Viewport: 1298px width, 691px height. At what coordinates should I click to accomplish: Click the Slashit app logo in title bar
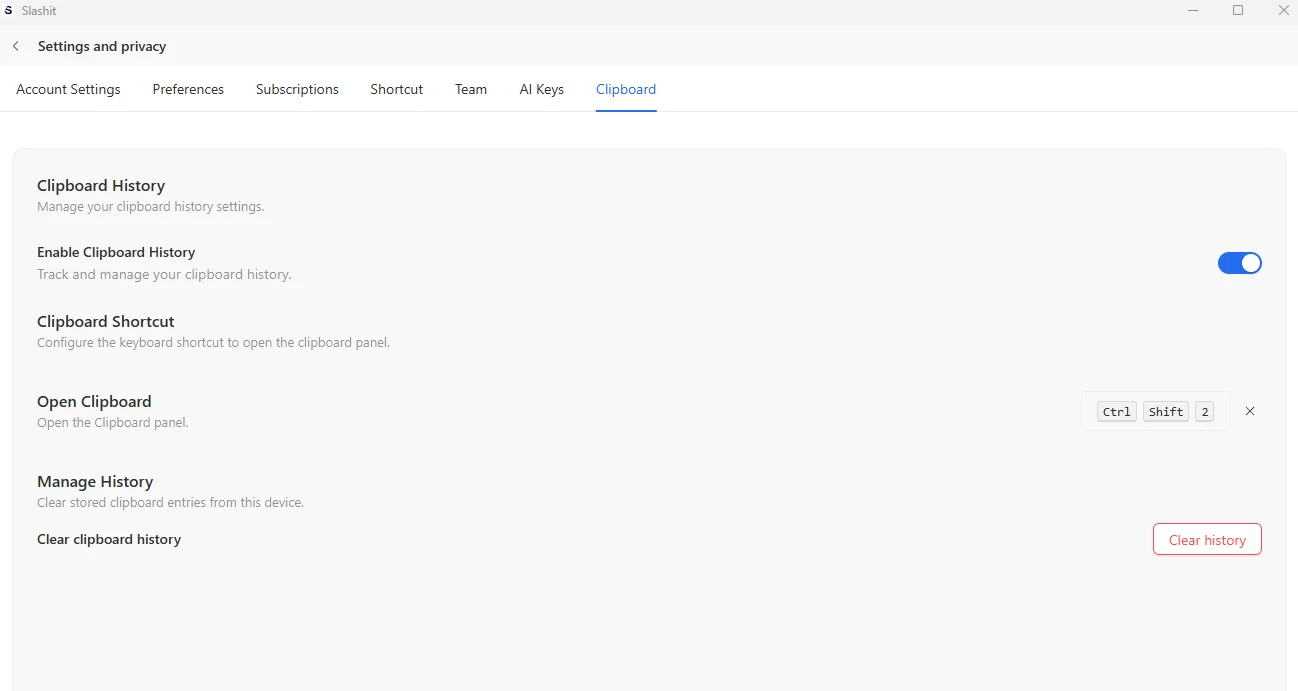coord(9,10)
